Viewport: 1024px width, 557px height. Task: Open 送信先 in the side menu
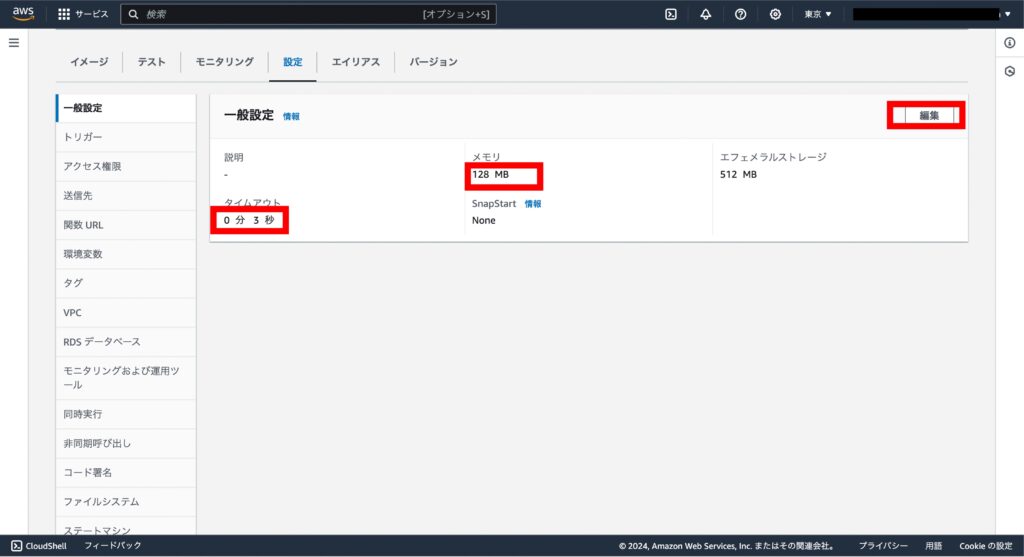(x=126, y=195)
